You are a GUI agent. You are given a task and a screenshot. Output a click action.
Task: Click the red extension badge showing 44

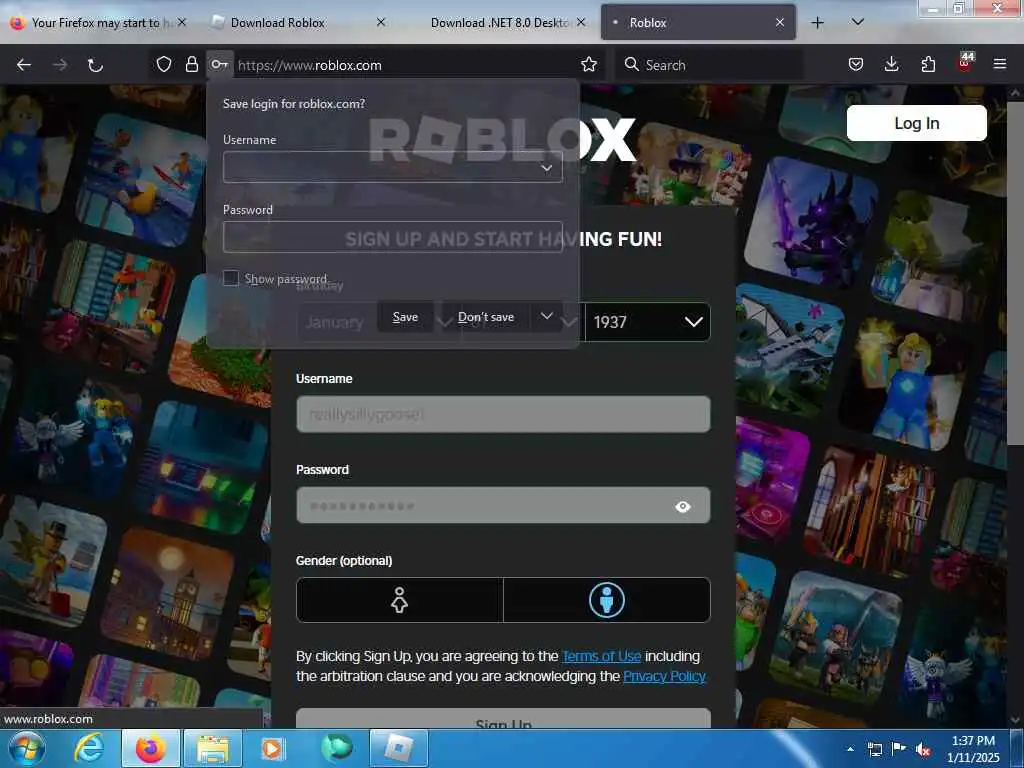click(965, 61)
